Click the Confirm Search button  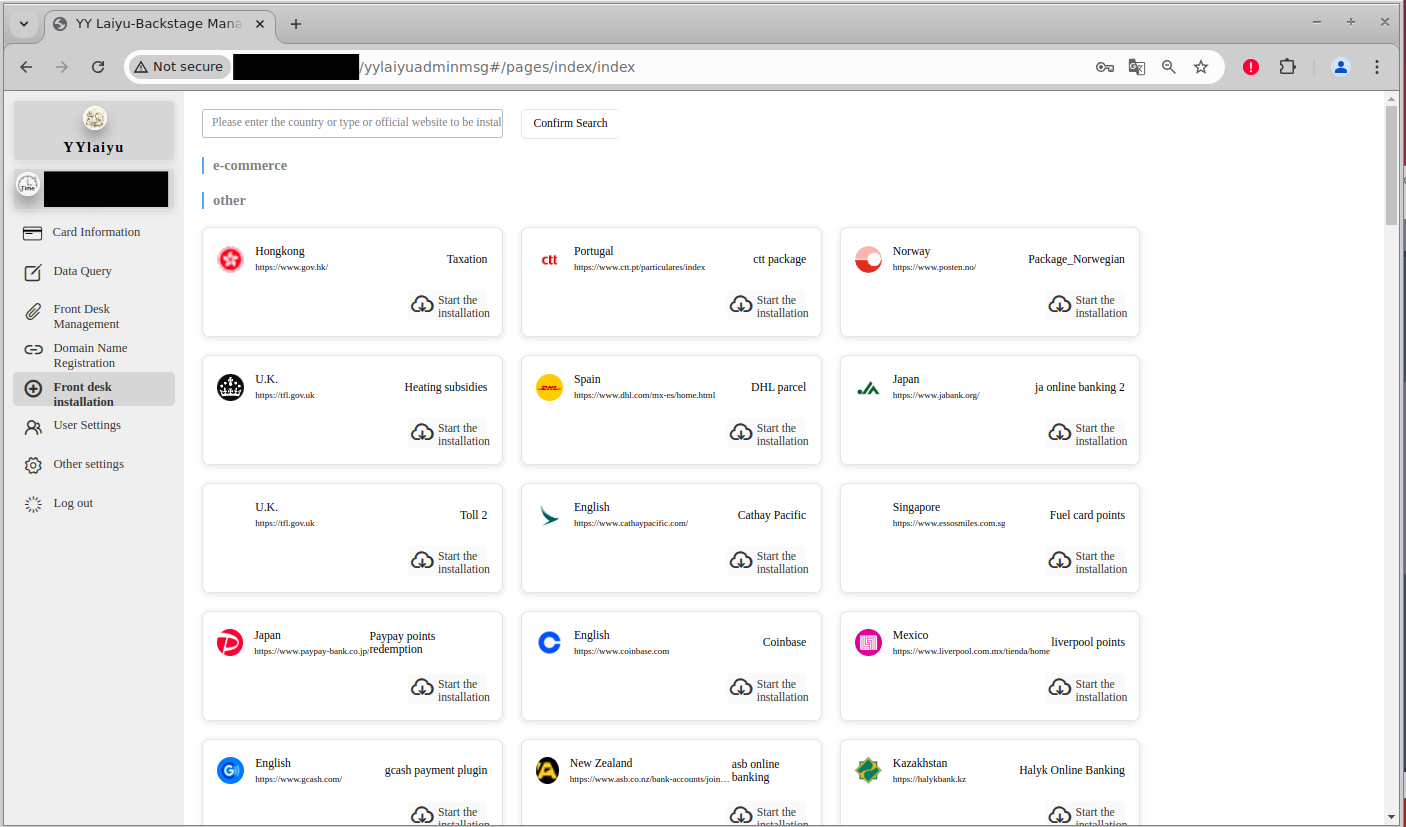point(570,124)
